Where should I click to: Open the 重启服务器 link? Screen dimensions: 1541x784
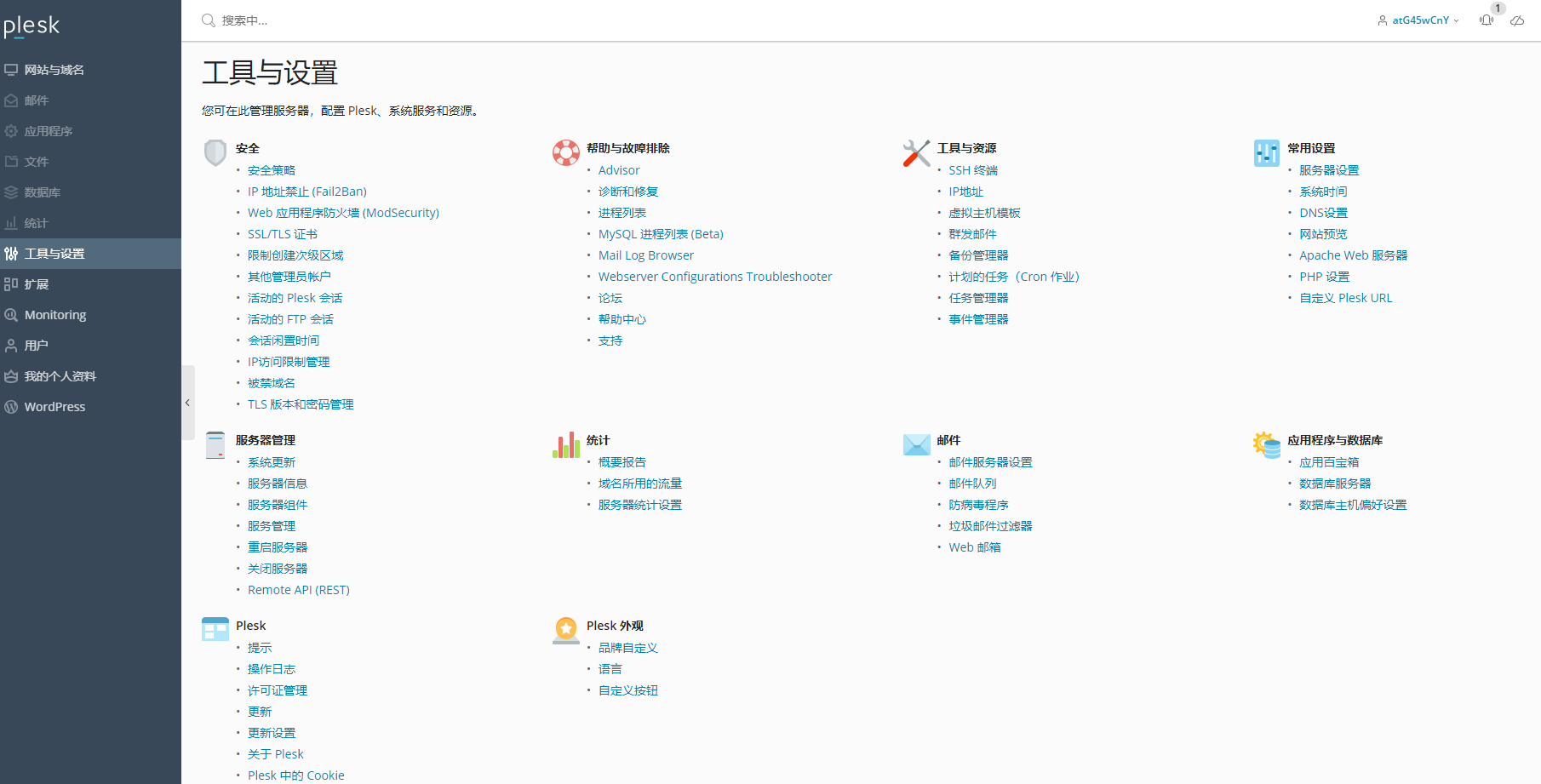point(278,547)
